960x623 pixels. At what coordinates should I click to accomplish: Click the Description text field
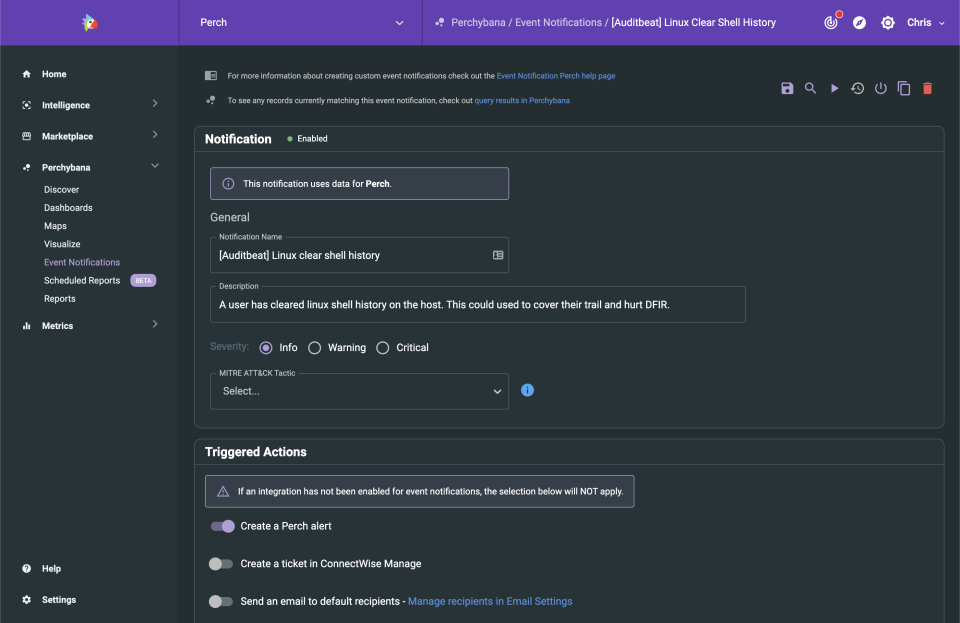[x=478, y=305]
